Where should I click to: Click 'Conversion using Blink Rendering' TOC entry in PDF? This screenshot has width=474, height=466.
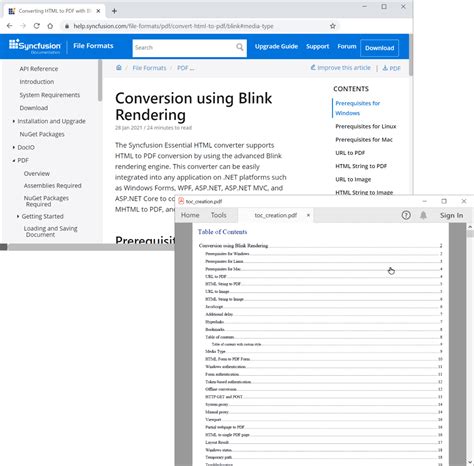click(320, 246)
